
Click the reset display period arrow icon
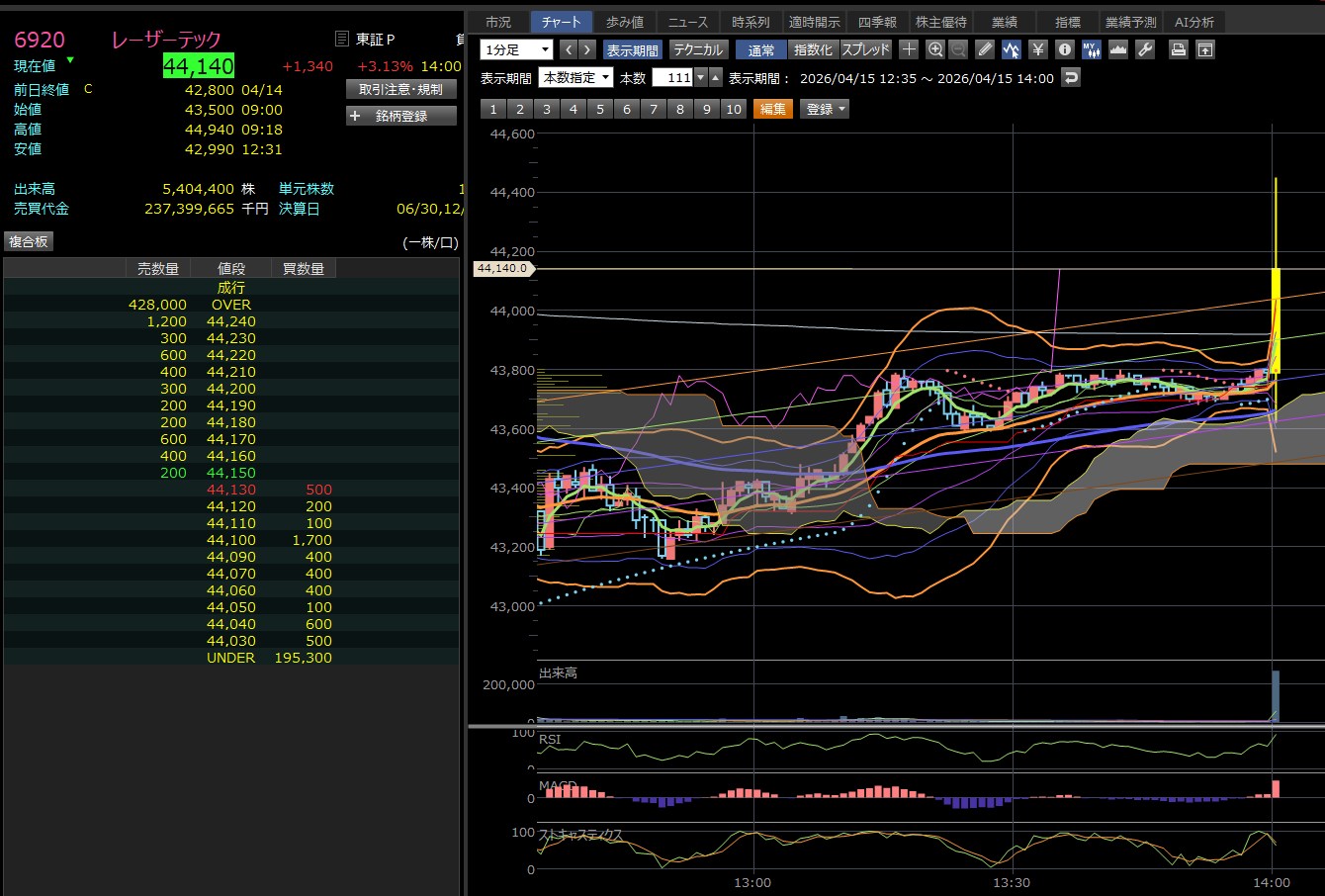1071,78
